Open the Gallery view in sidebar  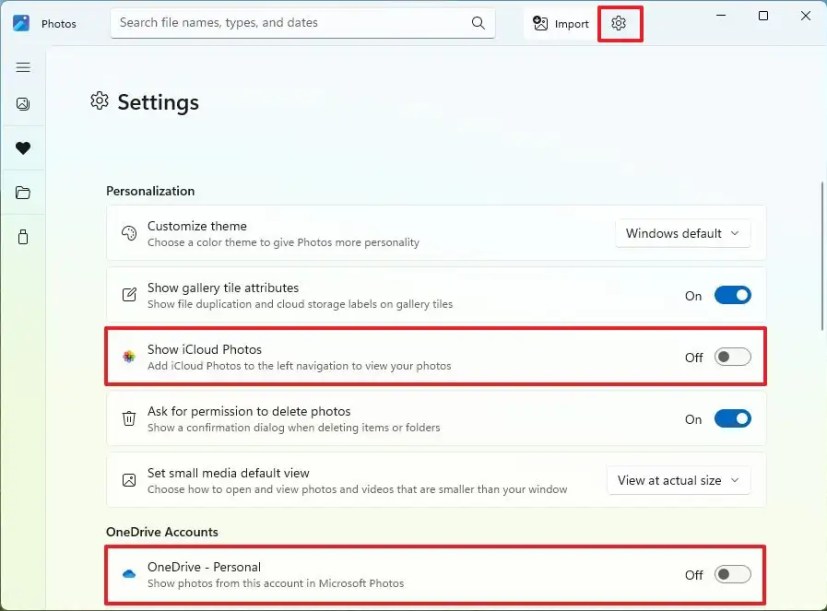click(x=23, y=104)
